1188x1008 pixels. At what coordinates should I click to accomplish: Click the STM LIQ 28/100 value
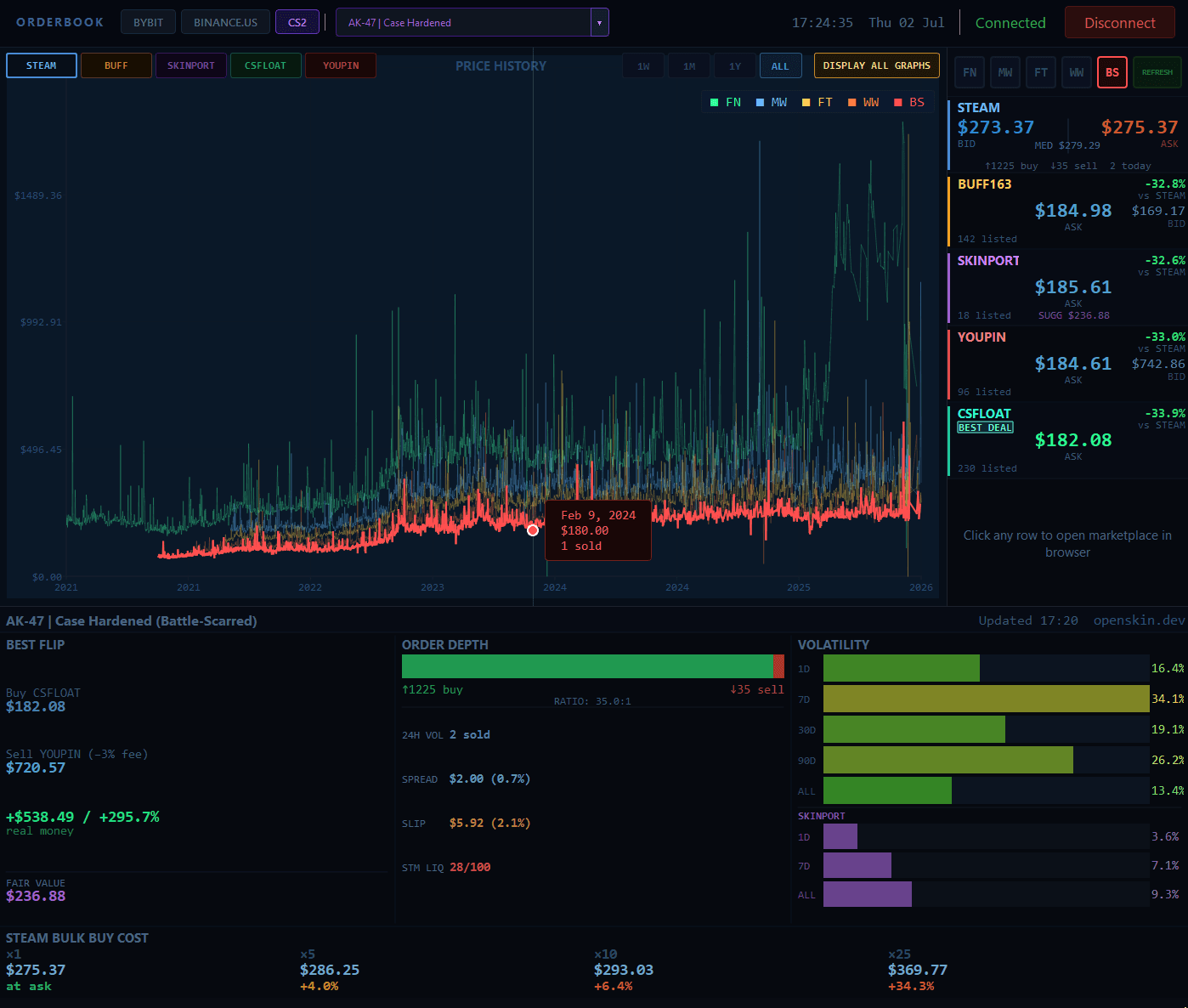(x=470, y=867)
